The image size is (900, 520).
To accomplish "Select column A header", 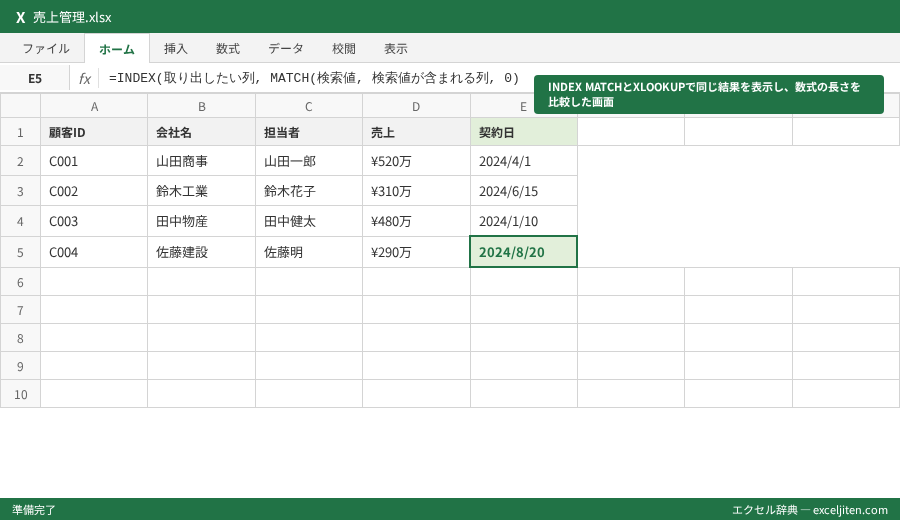I will (x=94, y=106).
